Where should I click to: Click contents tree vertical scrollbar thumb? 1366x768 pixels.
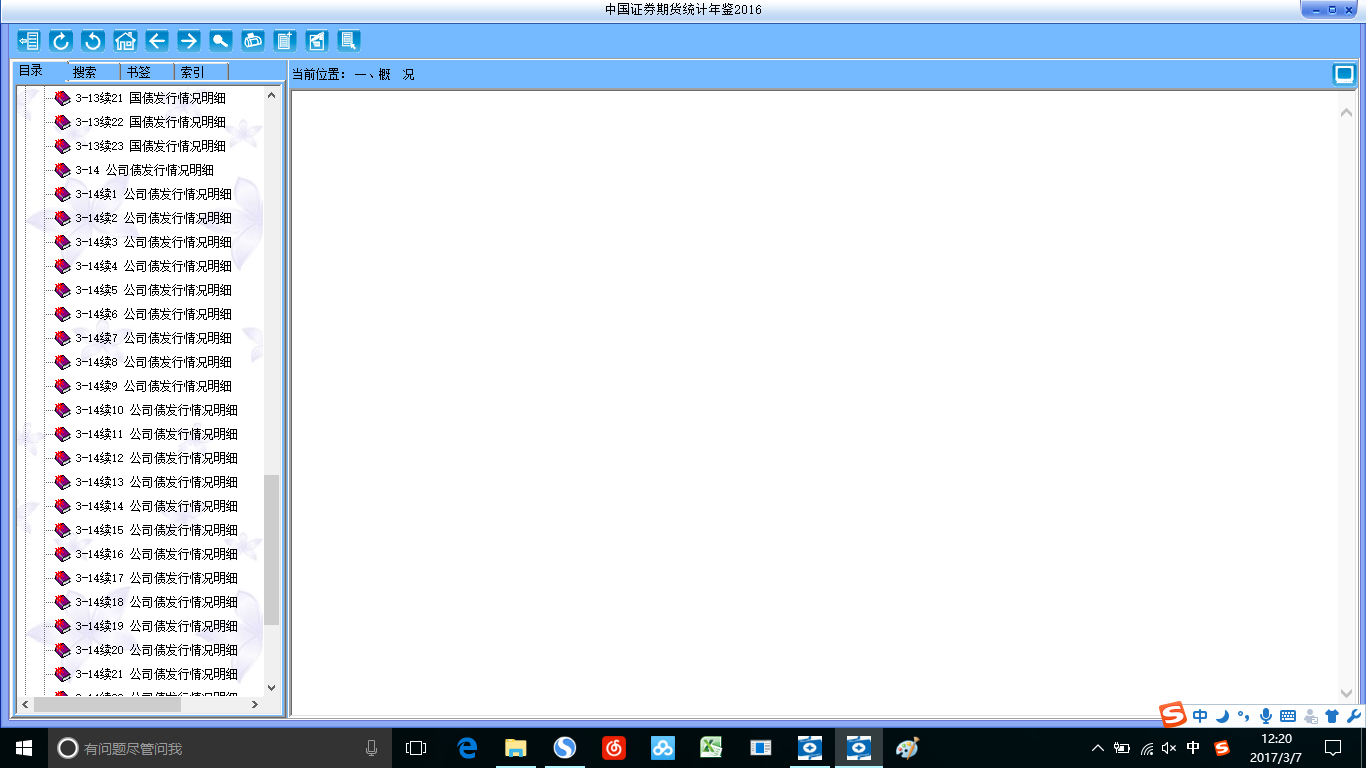[271, 550]
